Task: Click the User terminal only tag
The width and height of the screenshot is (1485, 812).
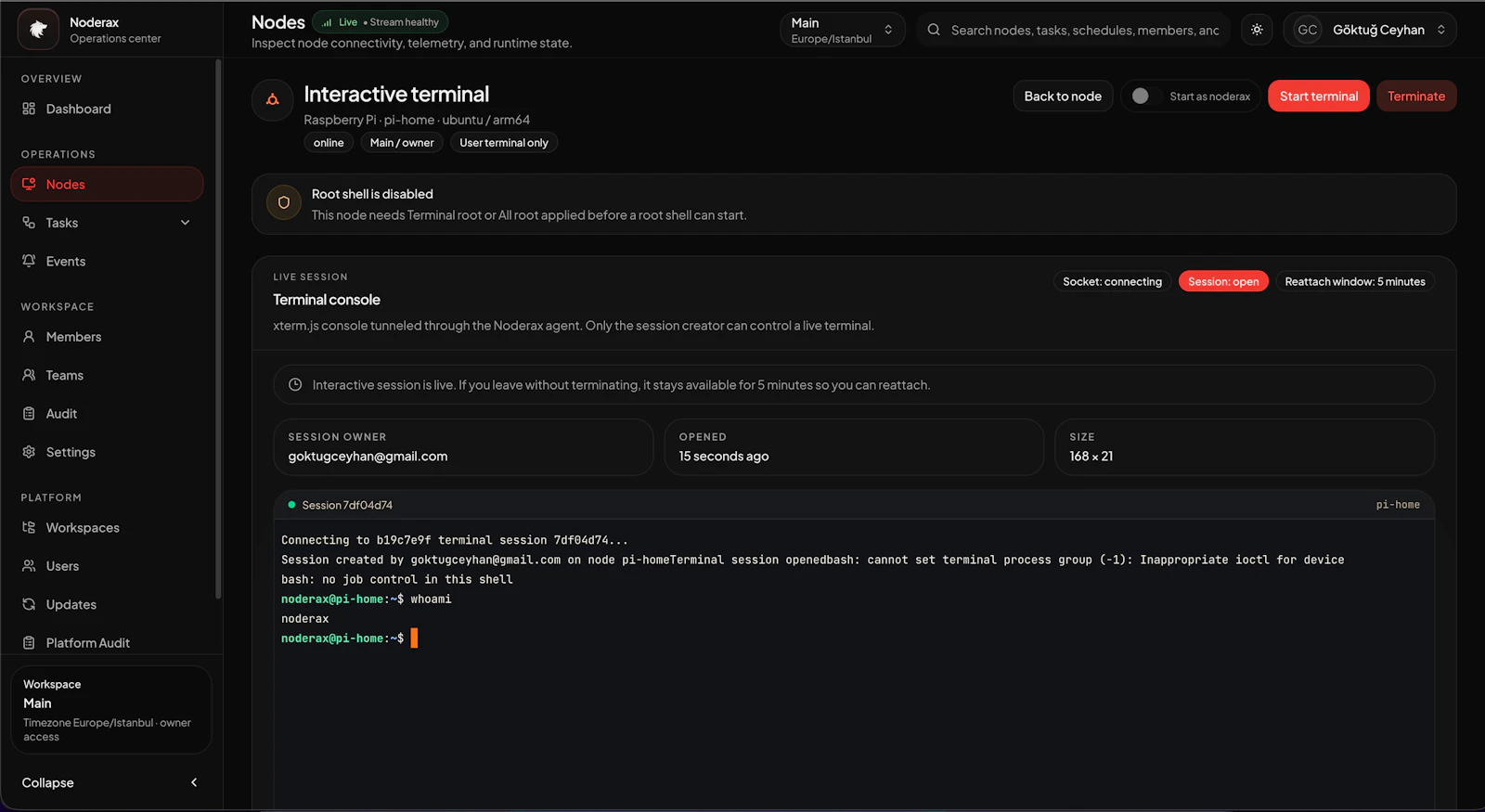Action: click(x=504, y=143)
